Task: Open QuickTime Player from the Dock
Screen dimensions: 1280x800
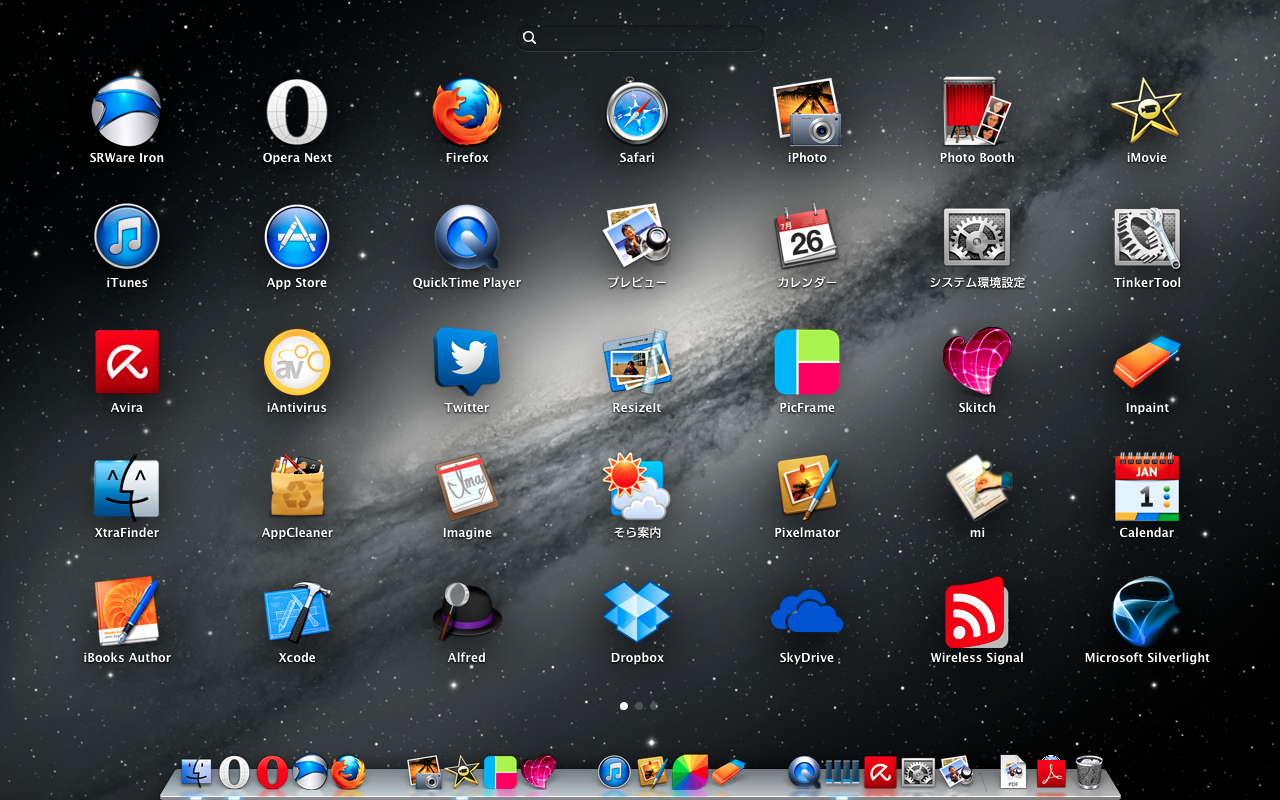Action: click(804, 772)
